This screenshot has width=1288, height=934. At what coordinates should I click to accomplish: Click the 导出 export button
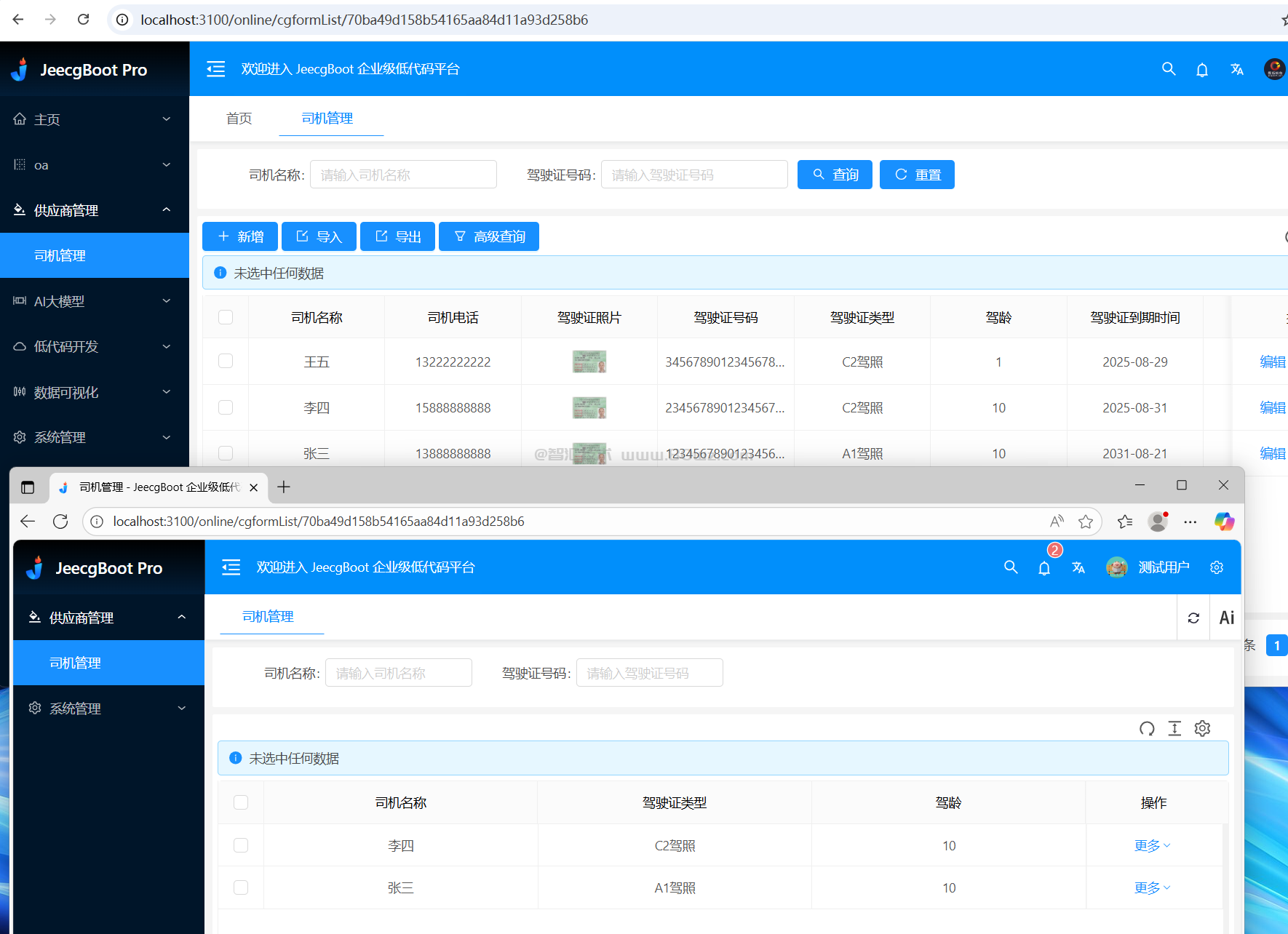[397, 236]
